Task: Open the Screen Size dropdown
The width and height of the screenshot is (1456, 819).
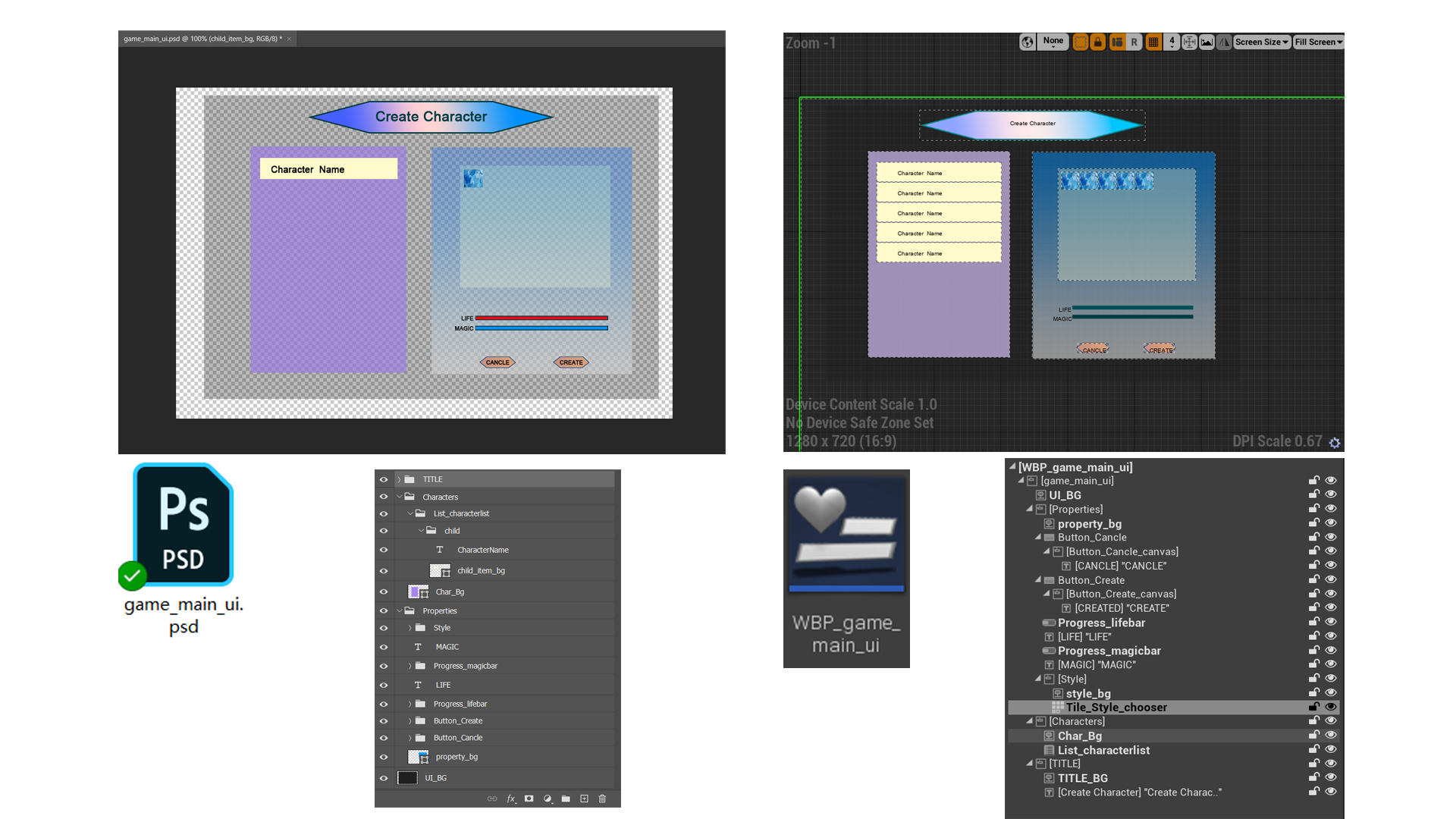Action: (x=1261, y=42)
